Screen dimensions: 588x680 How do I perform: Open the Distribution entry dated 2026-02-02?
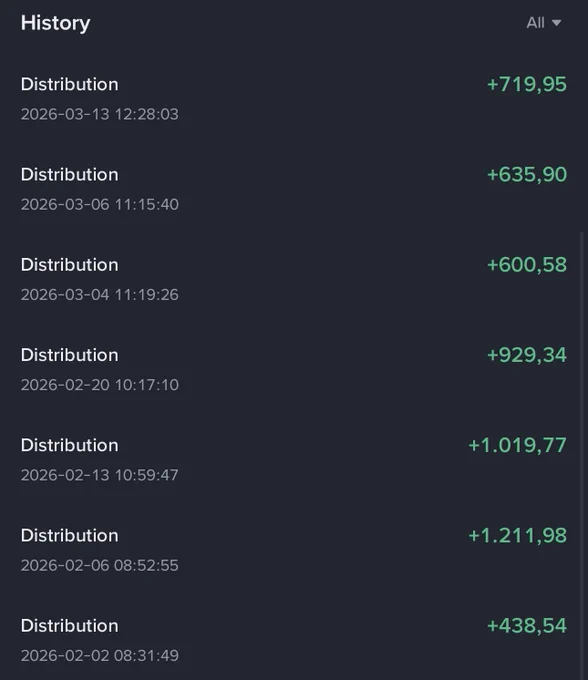pos(294,640)
